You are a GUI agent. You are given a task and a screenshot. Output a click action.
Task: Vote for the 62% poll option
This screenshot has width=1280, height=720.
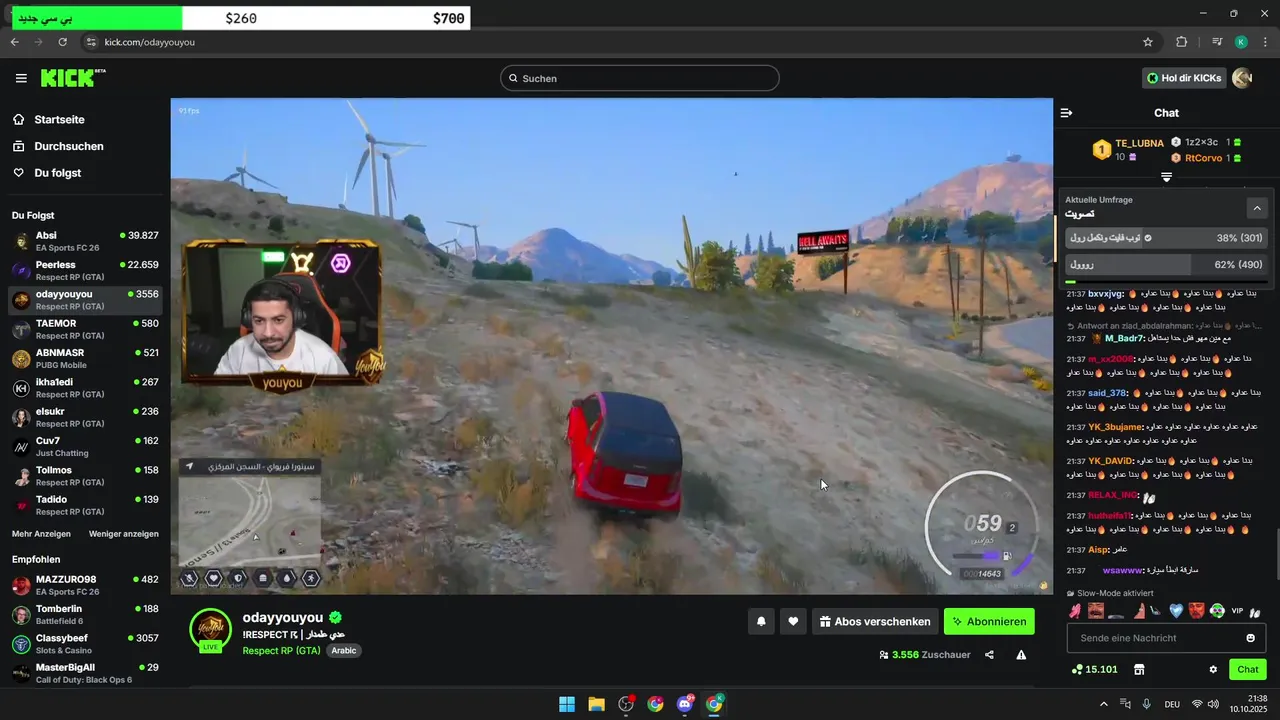pos(1166,265)
